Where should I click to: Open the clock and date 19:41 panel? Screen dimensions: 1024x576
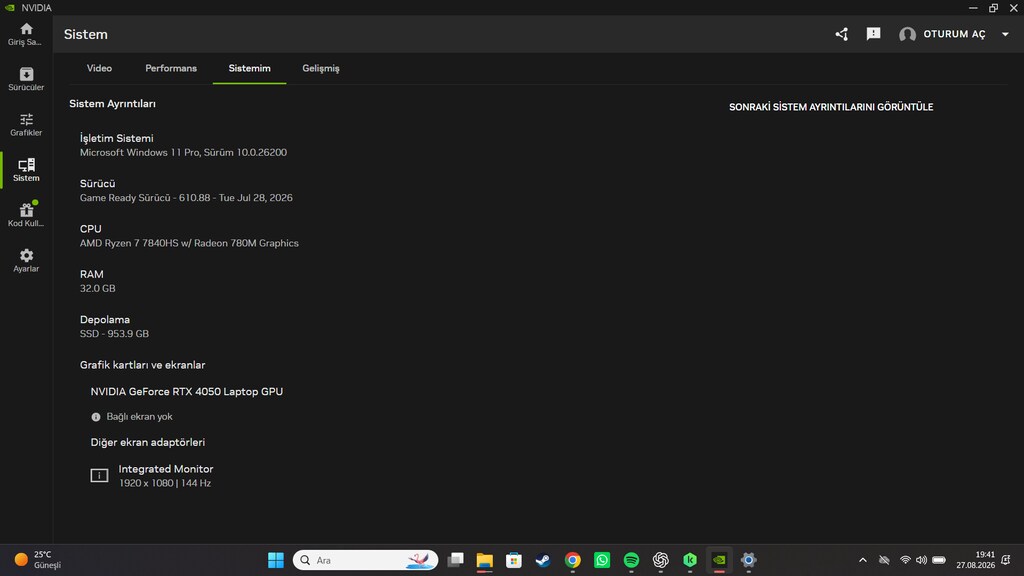975,560
